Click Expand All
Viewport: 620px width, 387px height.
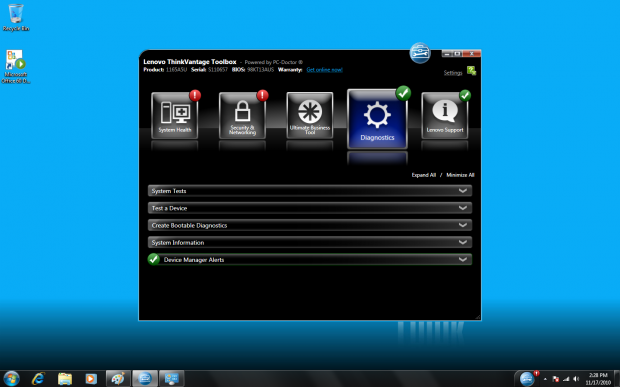pos(423,175)
